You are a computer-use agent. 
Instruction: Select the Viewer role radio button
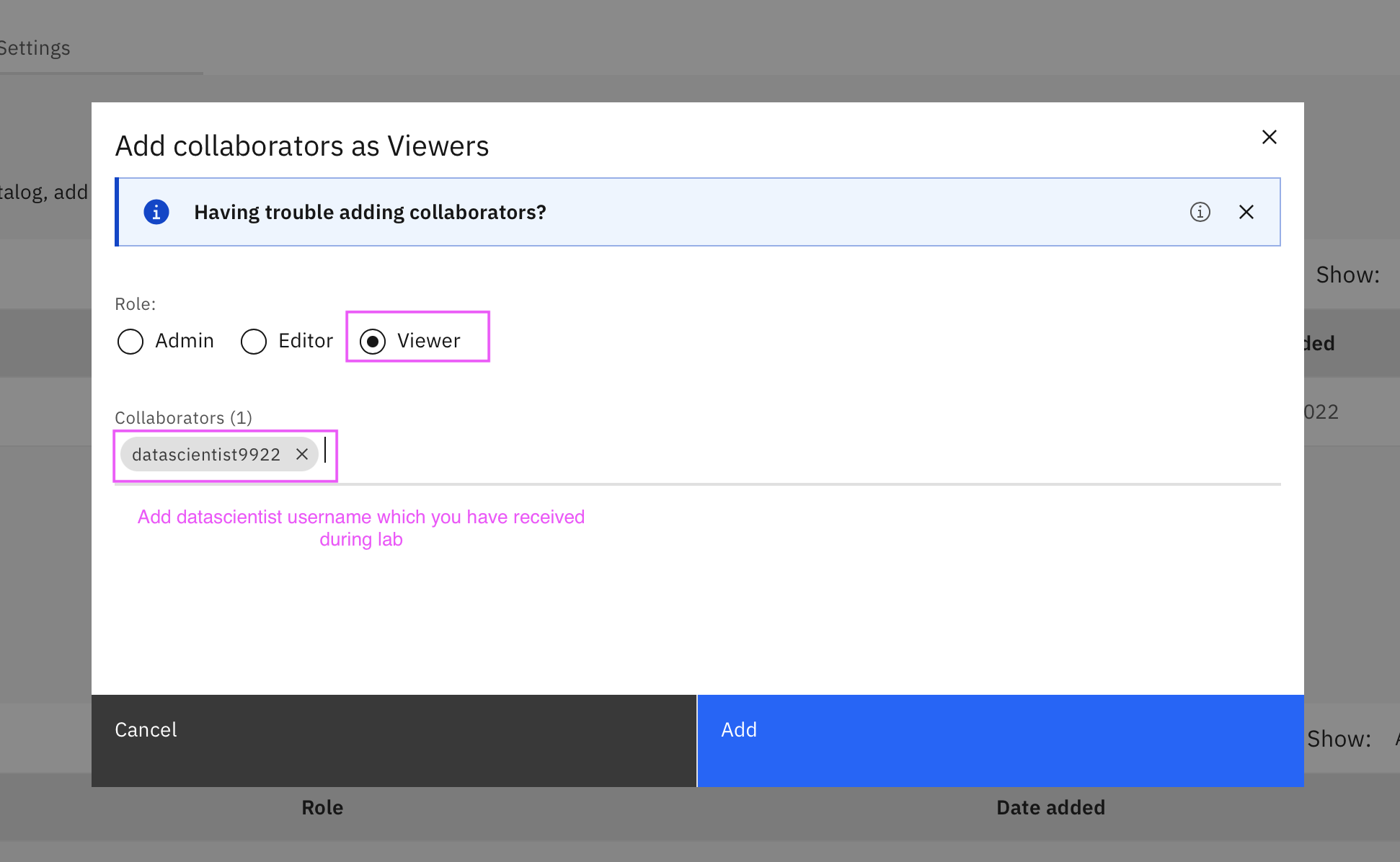[x=373, y=341]
